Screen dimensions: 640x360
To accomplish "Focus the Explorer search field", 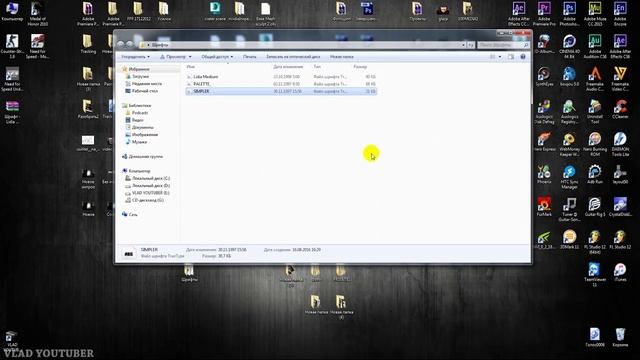I will coord(503,45).
